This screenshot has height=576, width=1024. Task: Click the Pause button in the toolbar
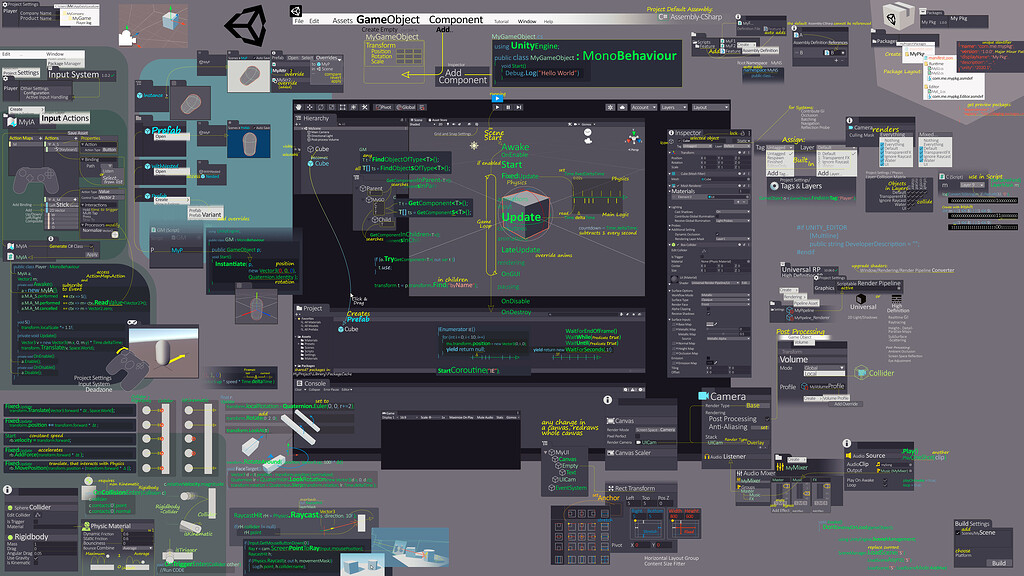point(508,107)
